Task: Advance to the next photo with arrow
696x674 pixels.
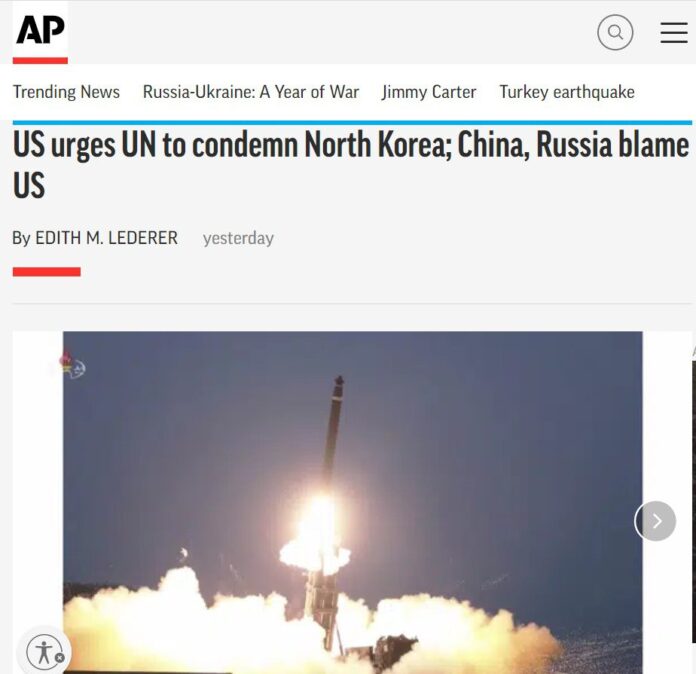Action: (655, 521)
